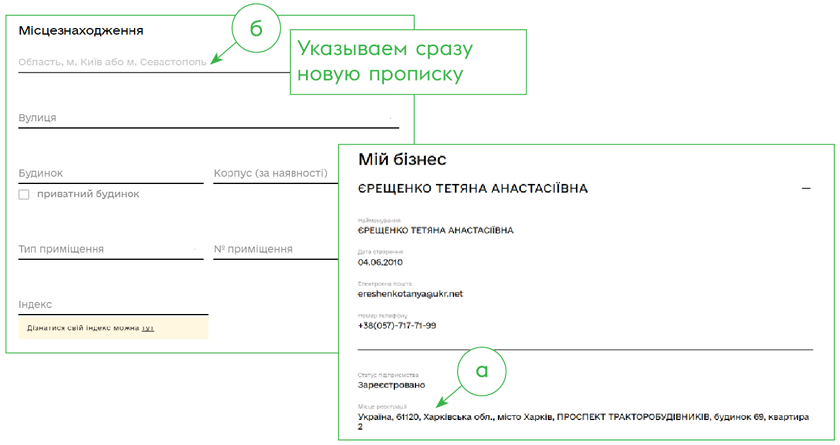Open the 'Вулиця' street dropdown

[389, 118]
